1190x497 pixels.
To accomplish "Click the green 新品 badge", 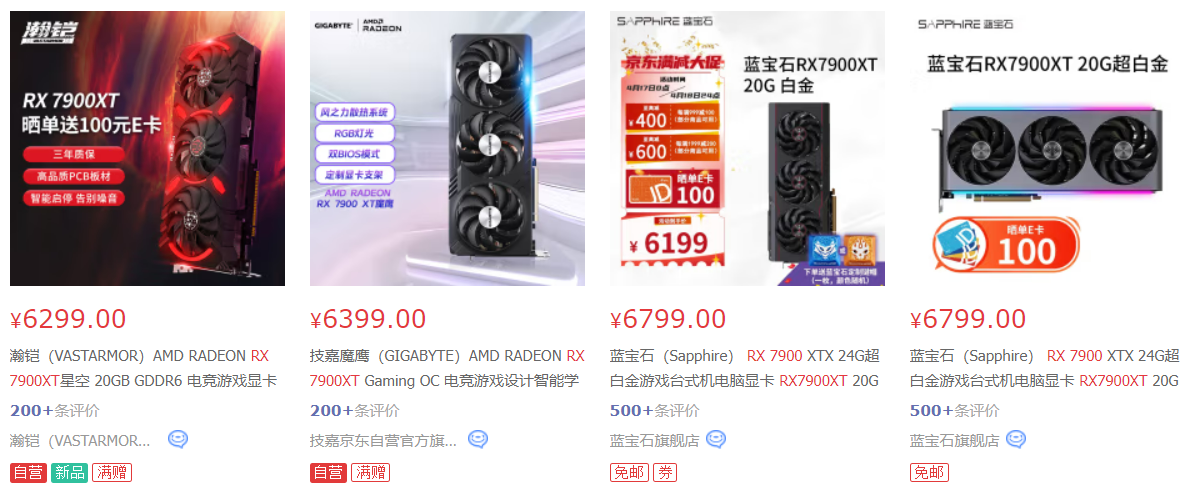I will (69, 473).
